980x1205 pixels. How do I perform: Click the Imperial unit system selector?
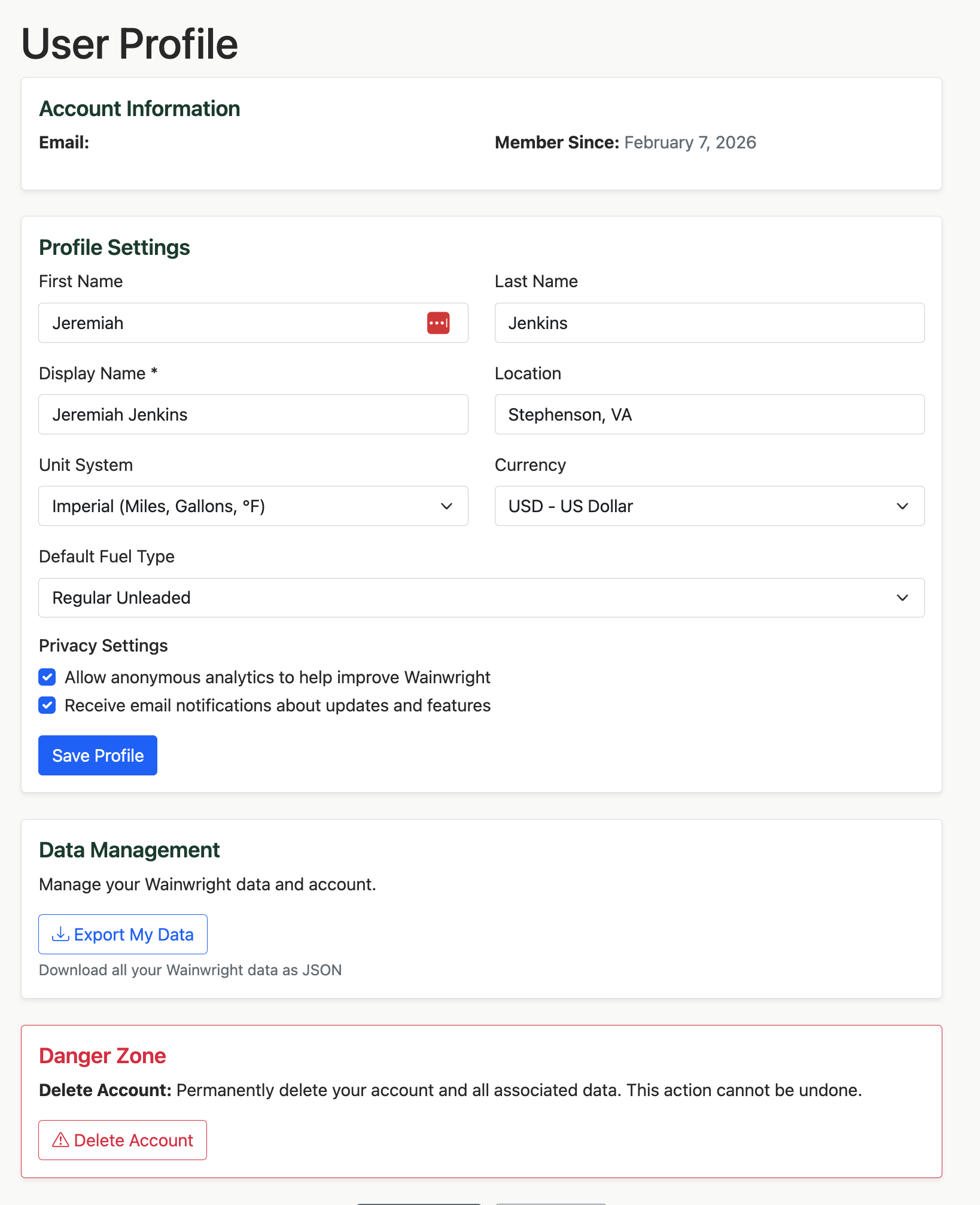253,506
